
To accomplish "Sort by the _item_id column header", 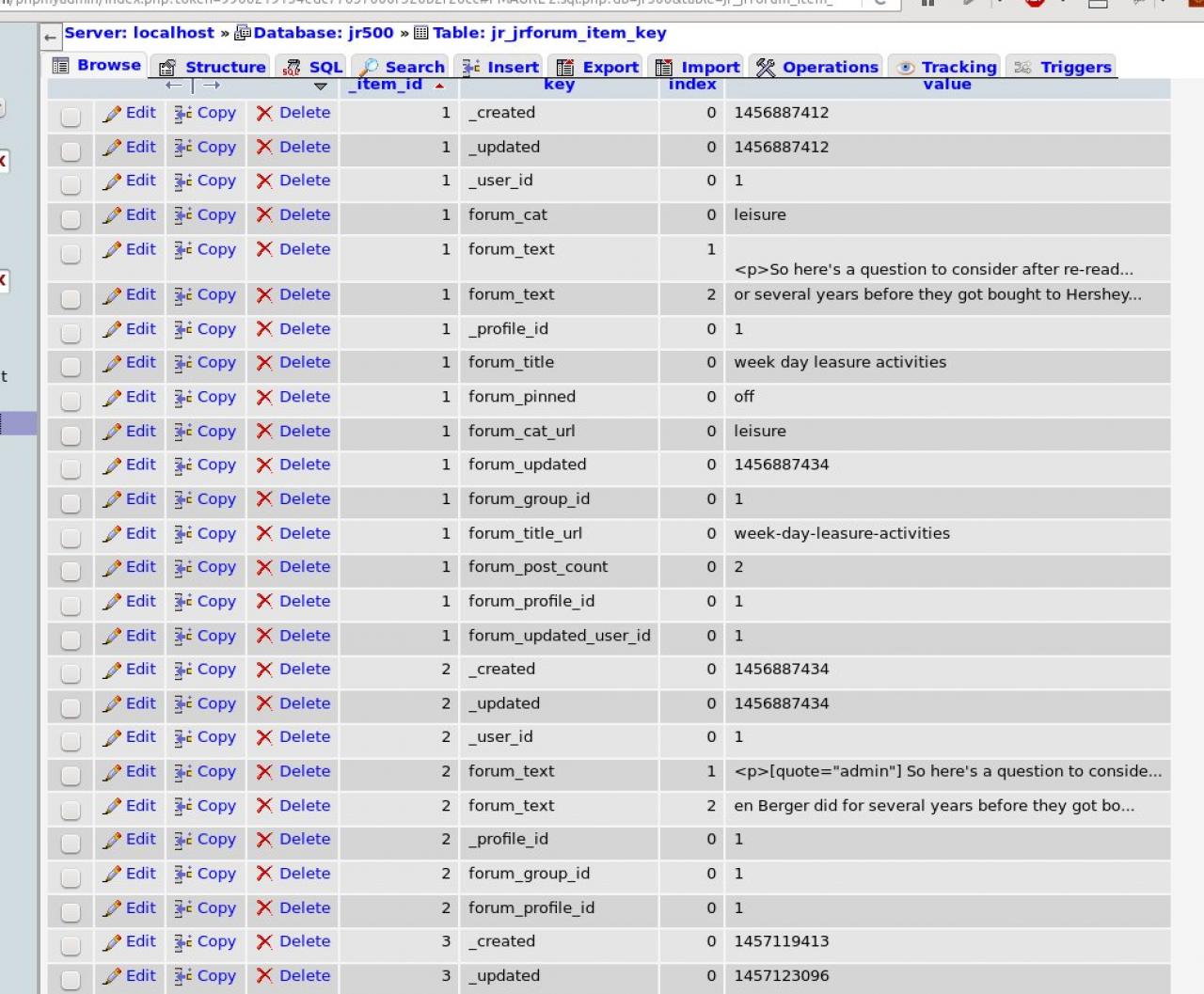I will 385,85.
